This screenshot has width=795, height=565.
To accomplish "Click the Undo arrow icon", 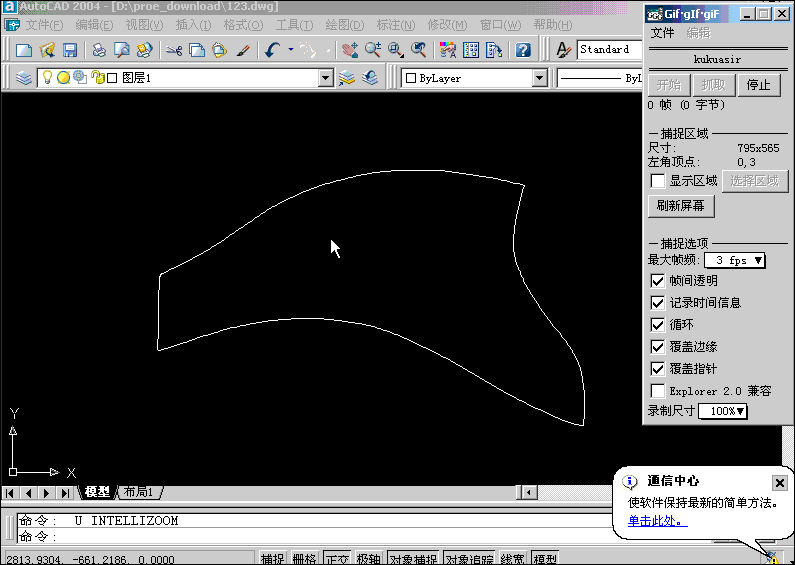I will point(273,50).
